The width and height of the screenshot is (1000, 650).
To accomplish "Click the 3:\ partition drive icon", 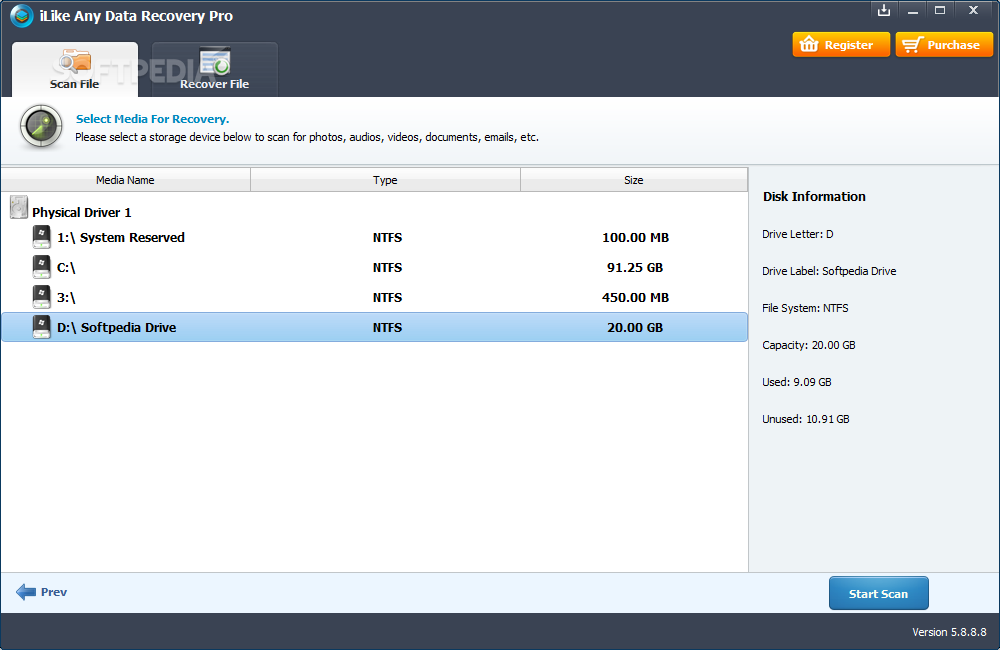I will (41, 297).
